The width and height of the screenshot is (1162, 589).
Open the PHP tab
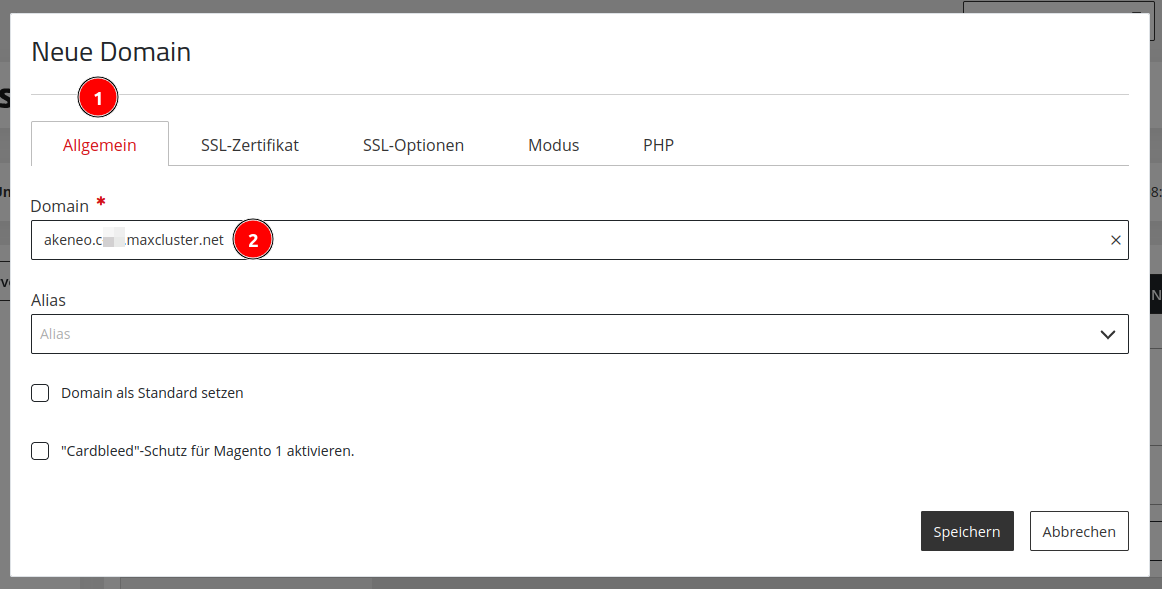pyautogui.click(x=658, y=144)
